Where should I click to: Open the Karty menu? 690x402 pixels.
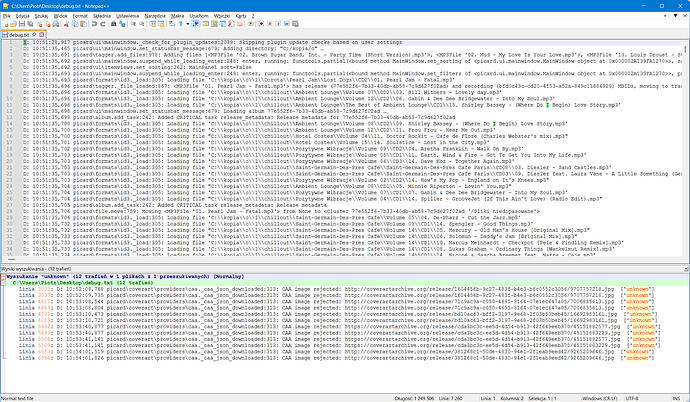[x=241, y=16]
